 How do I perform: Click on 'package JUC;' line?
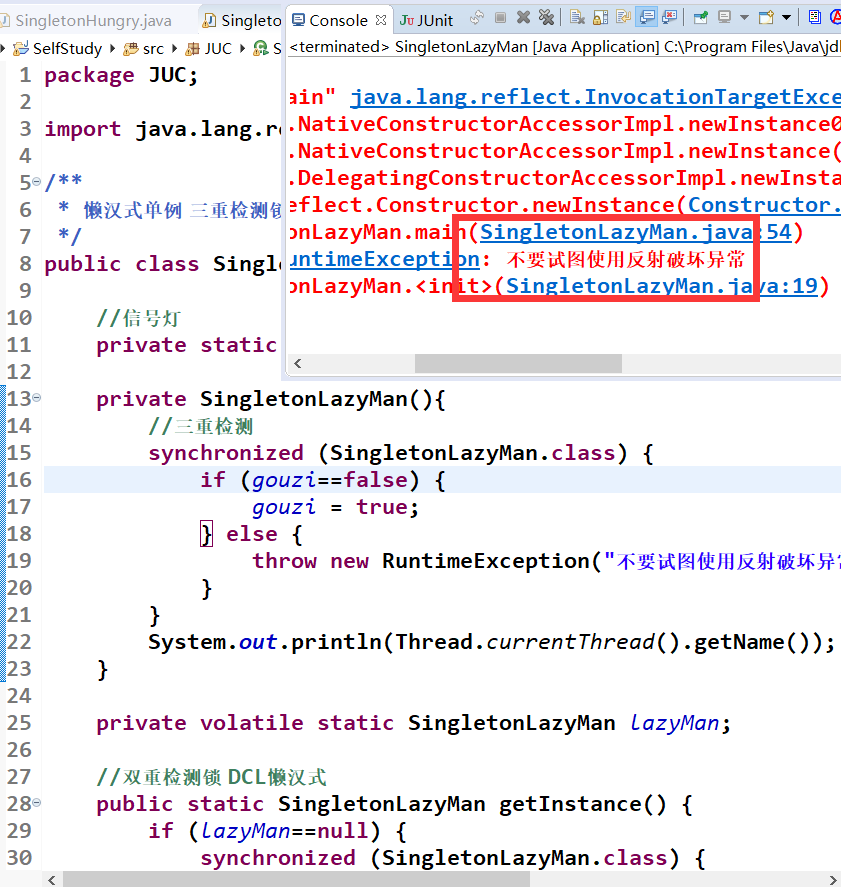pyautogui.click(x=122, y=75)
